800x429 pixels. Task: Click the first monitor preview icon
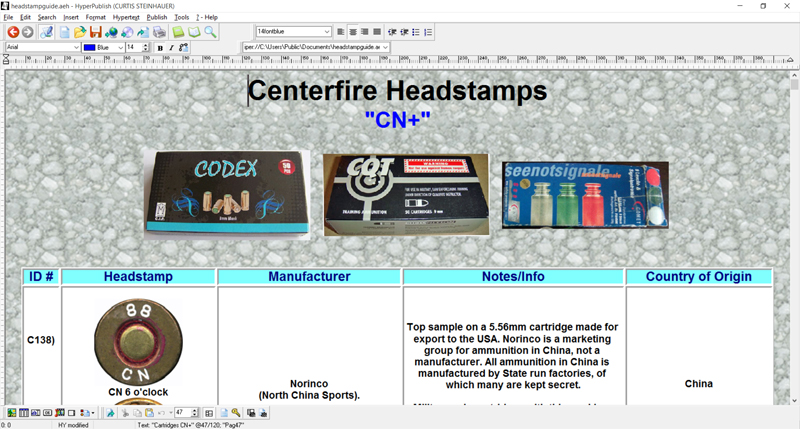coord(251,413)
